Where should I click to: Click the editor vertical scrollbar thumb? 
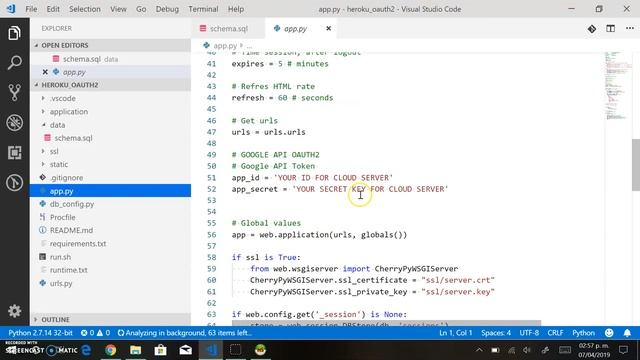coord(636,164)
